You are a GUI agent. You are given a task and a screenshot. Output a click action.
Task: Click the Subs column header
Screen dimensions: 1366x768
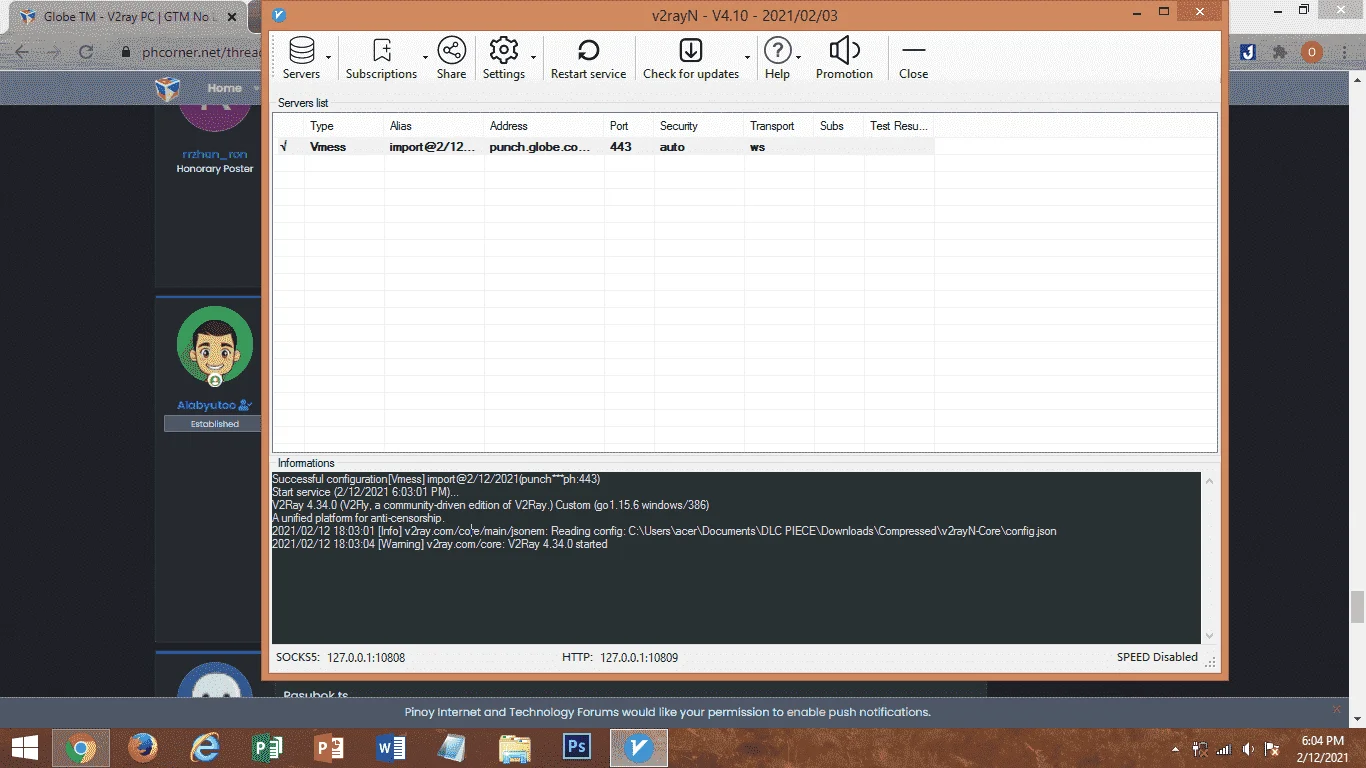839,126
